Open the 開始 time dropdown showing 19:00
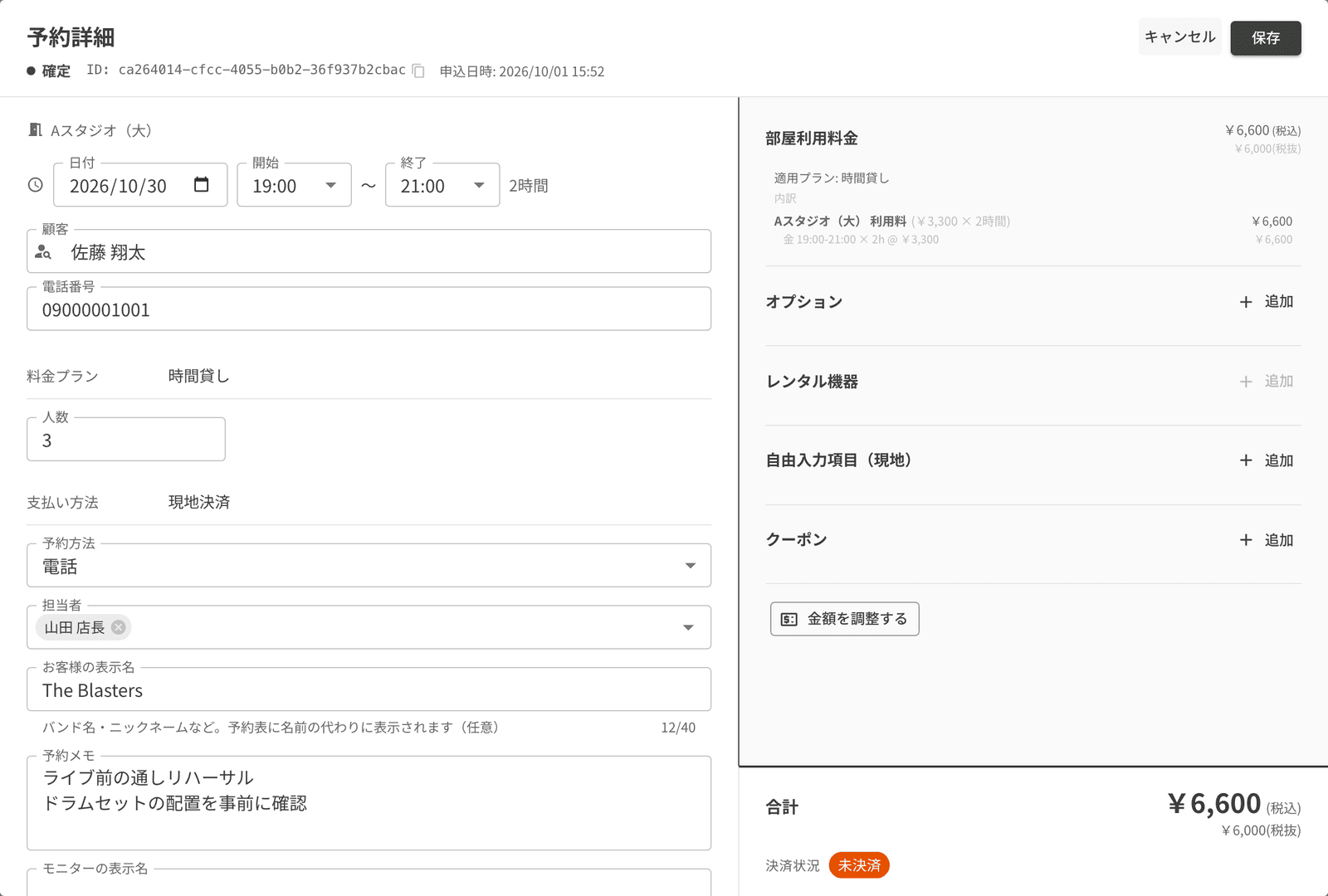This screenshot has height=896, width=1328. (x=294, y=185)
